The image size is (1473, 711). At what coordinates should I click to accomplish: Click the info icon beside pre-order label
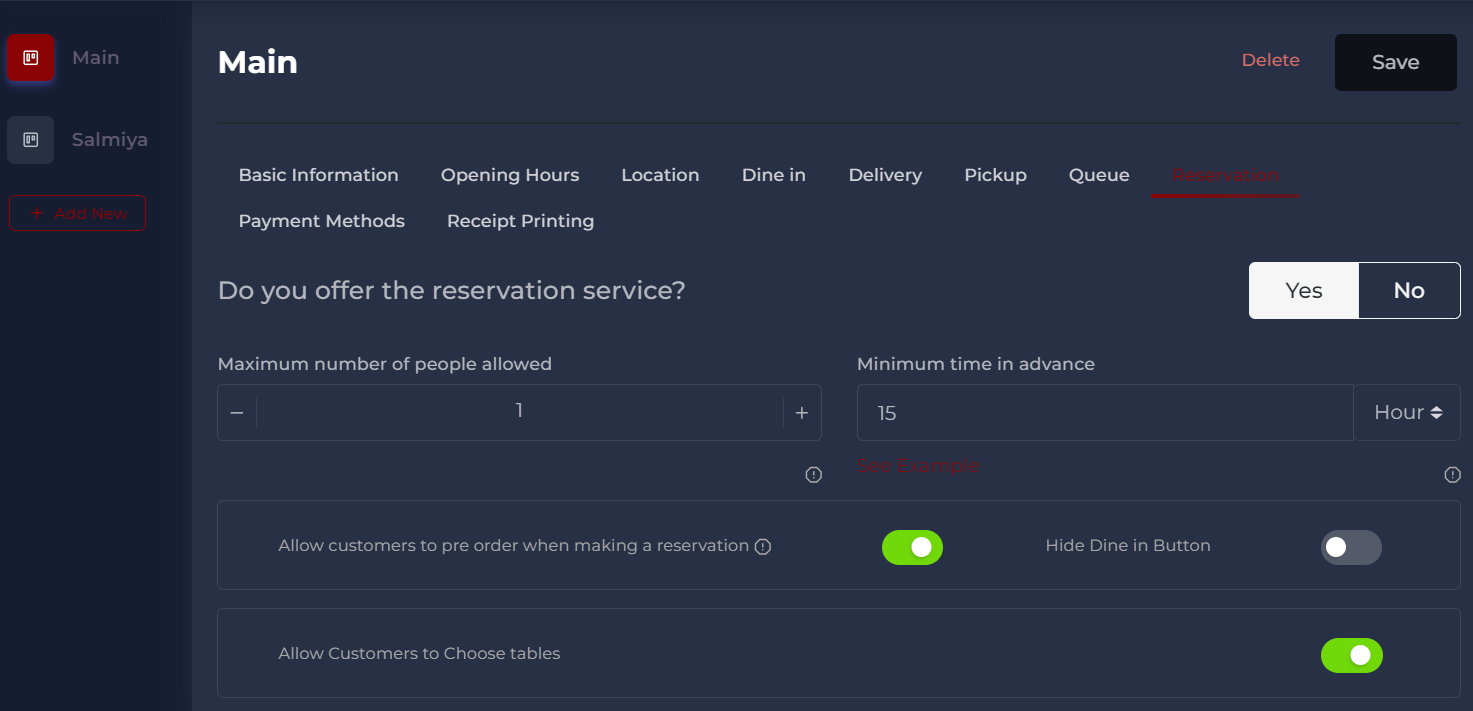pos(763,546)
